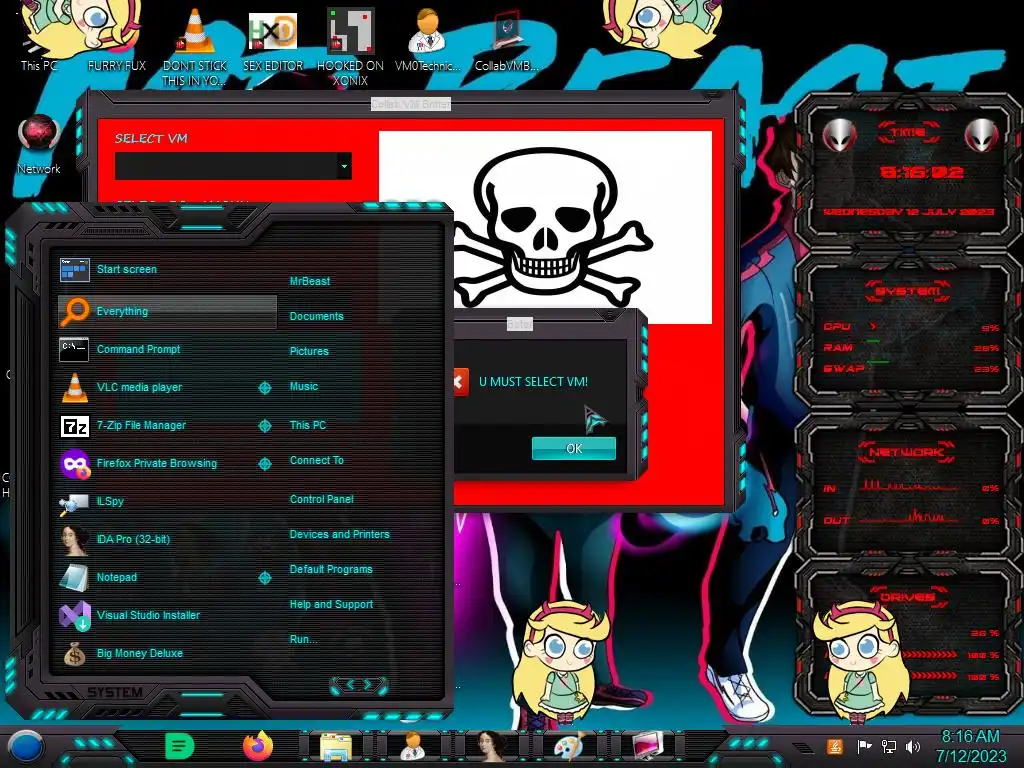
Task: Select This PC in start menu right column
Action: pos(308,425)
